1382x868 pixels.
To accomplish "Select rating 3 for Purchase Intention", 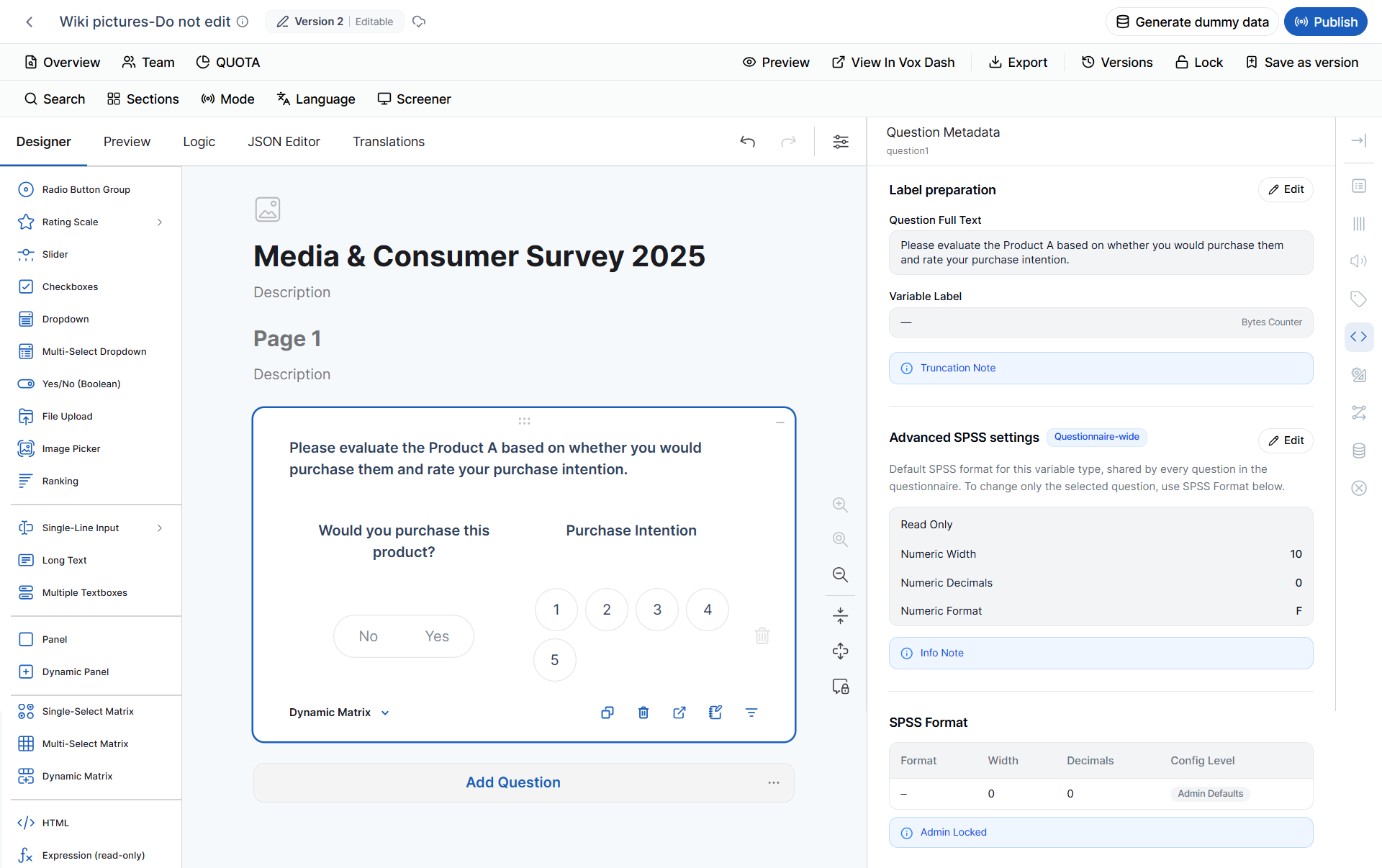I will click(x=657, y=610).
